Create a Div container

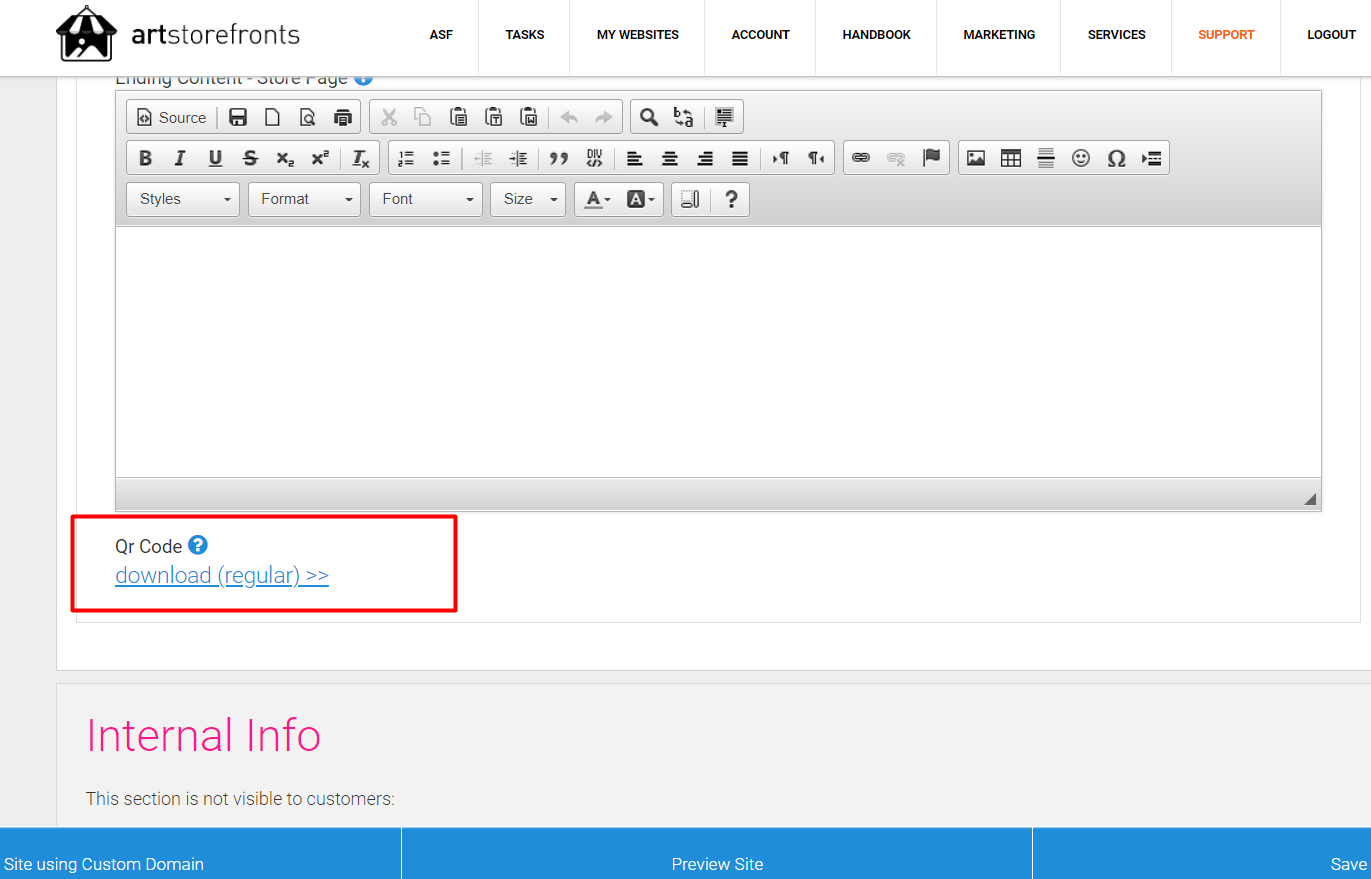coord(594,158)
